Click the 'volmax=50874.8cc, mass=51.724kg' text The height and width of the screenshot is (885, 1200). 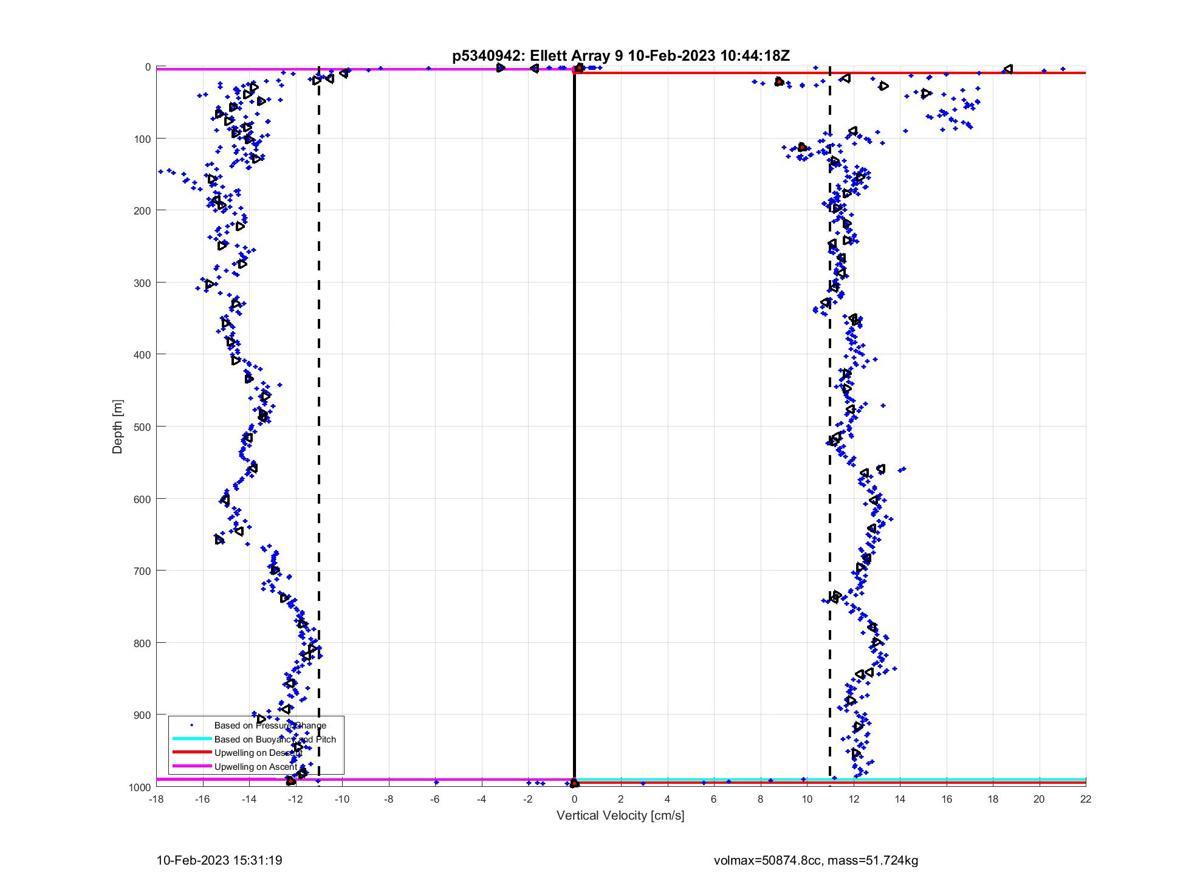tap(815, 860)
